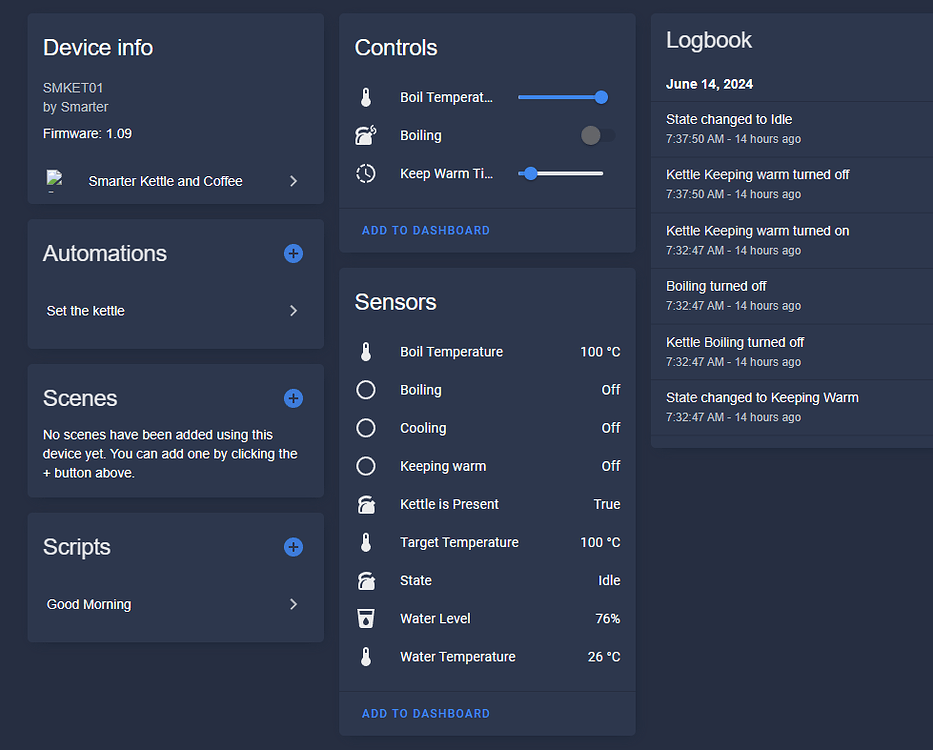This screenshot has height=750, width=933.
Task: Open the Good Morning script chevron
Action: [x=293, y=604]
